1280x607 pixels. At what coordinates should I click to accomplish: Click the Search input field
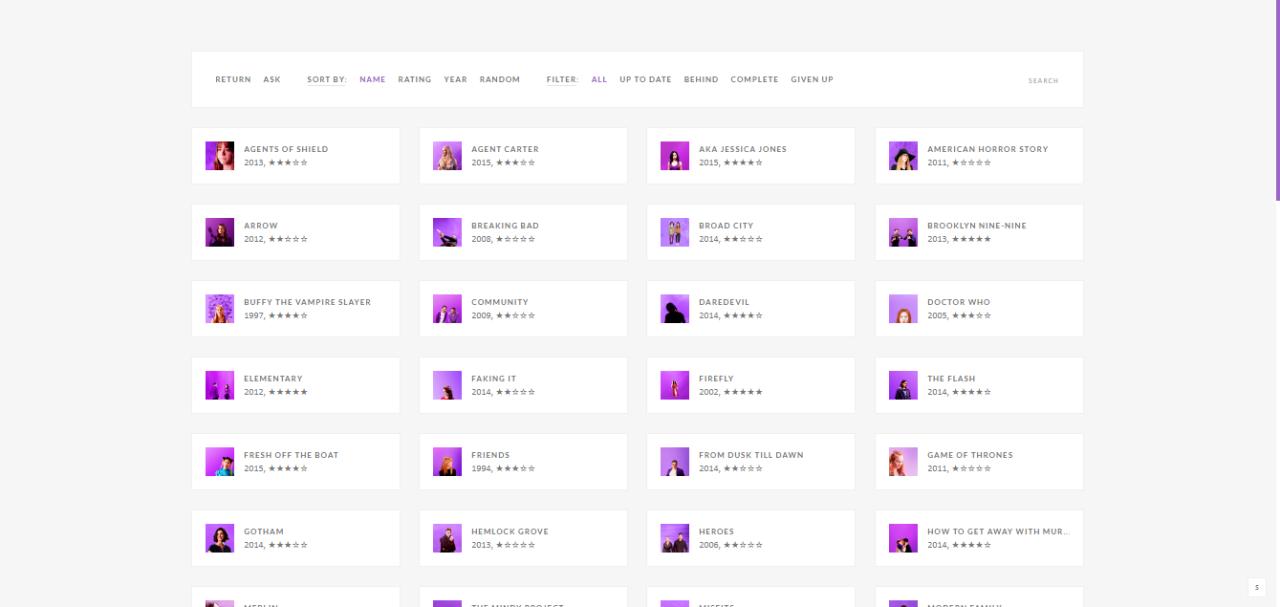pyautogui.click(x=1042, y=81)
